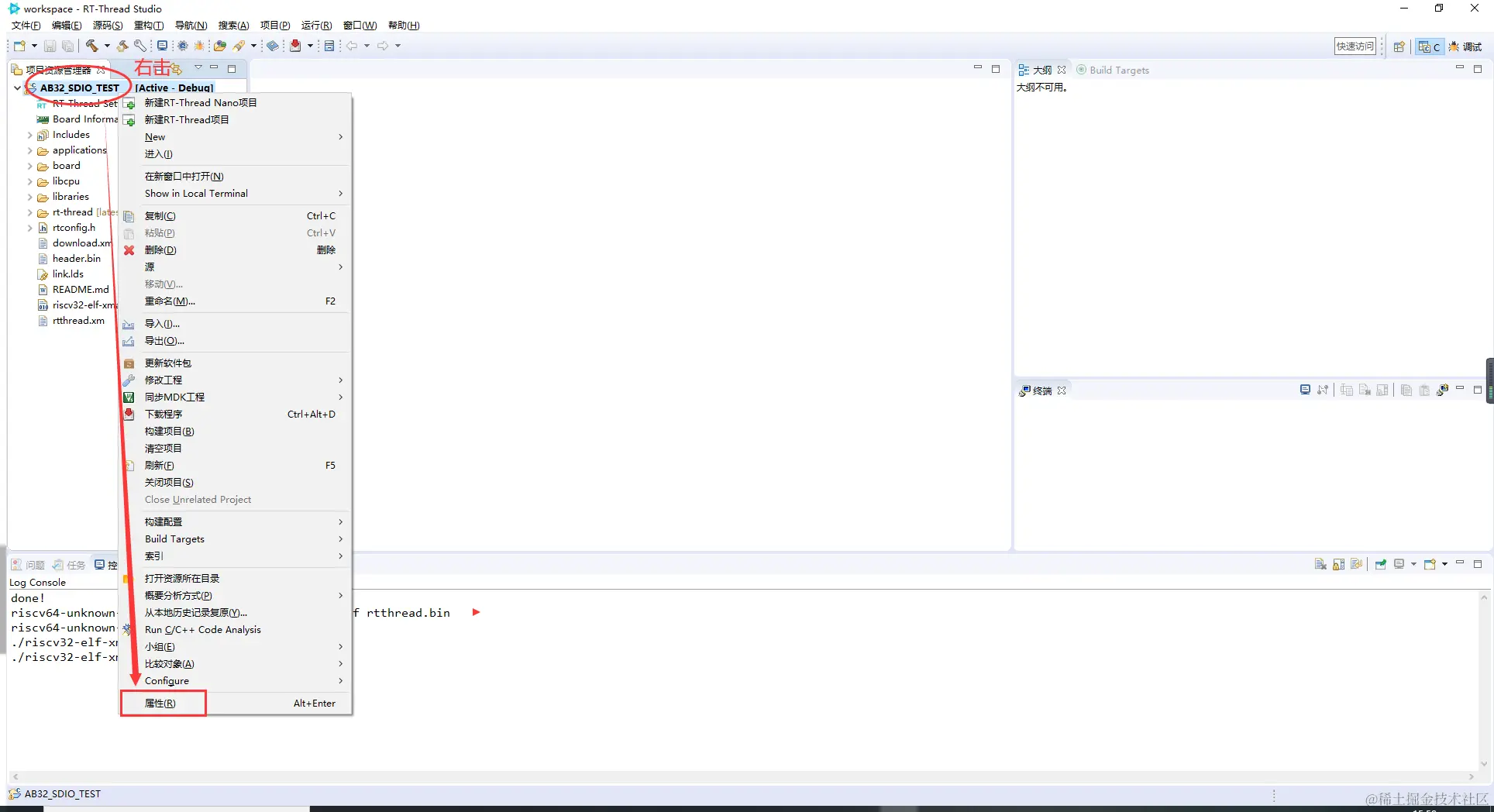
Task: Switch to the C perspective button
Action: pos(1429,46)
